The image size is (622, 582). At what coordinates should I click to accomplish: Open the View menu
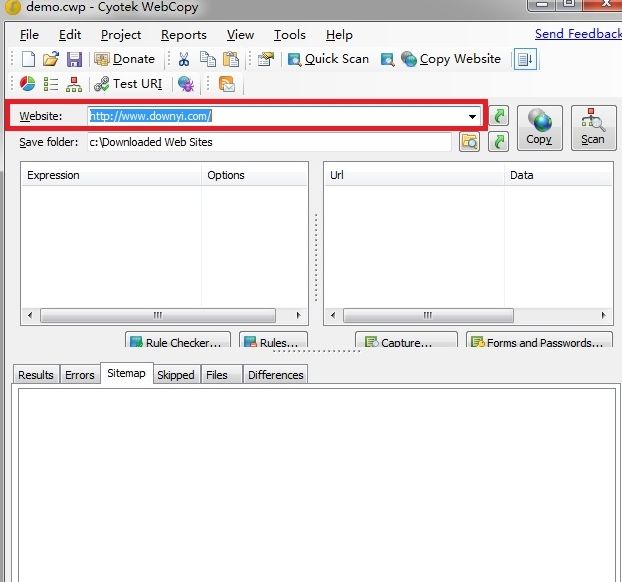(240, 35)
